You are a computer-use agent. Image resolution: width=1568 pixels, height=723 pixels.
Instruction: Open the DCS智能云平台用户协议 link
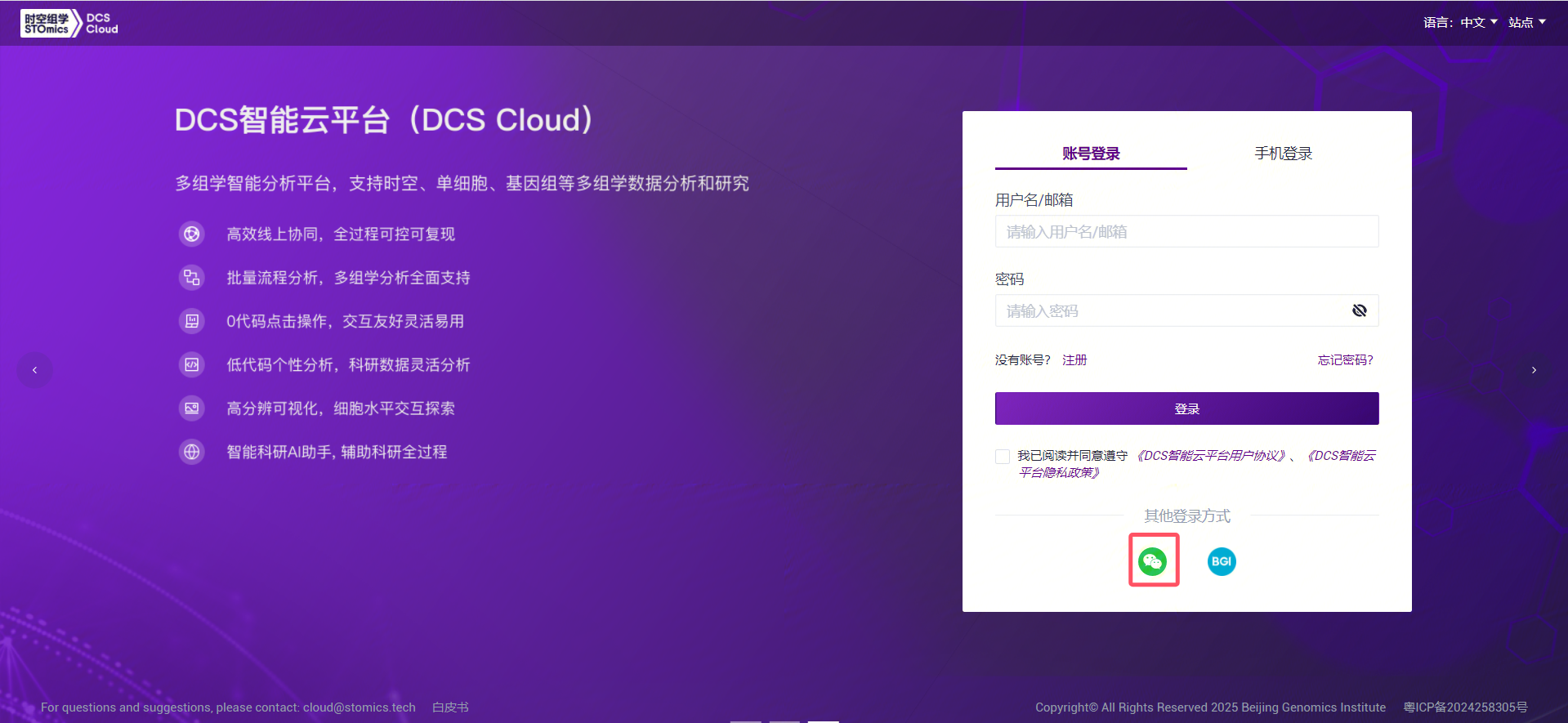tap(1213, 456)
